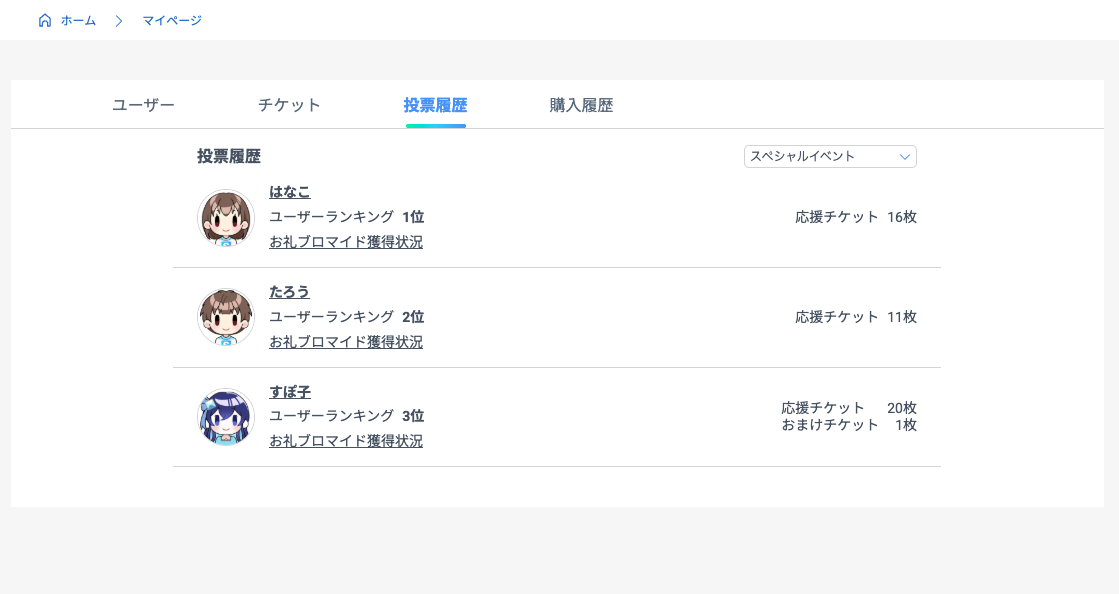The image size is (1119, 594).
Task: Click たろう's avatar image
Action: 226,317
